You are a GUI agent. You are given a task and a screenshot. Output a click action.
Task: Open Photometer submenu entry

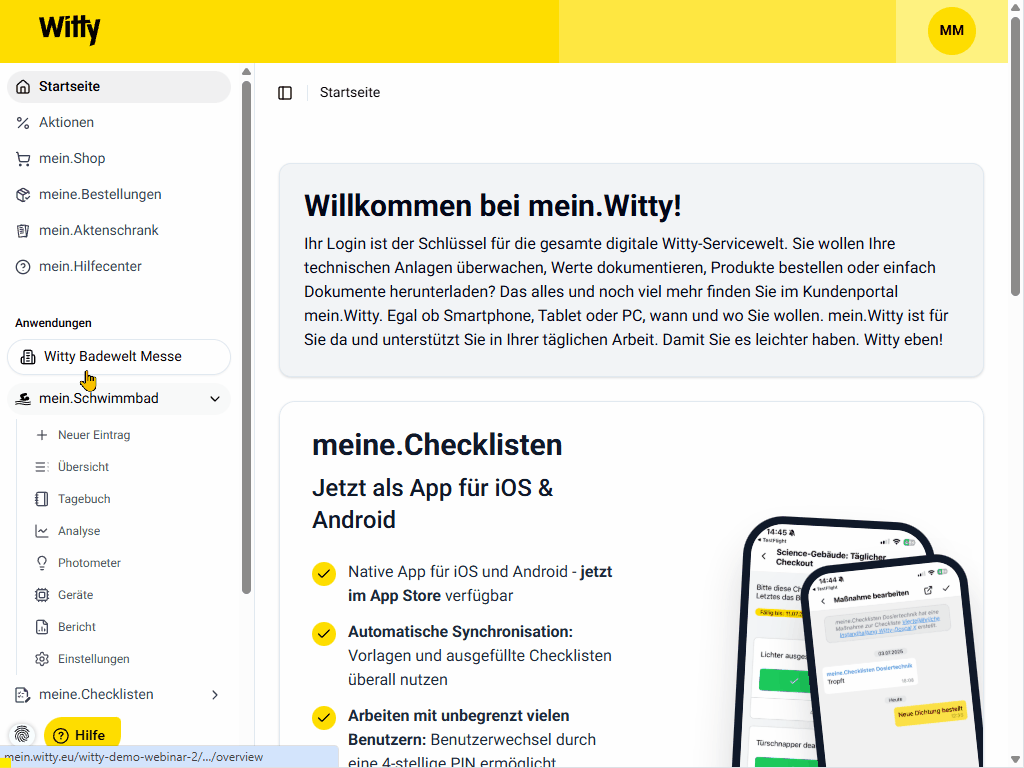(x=89, y=563)
